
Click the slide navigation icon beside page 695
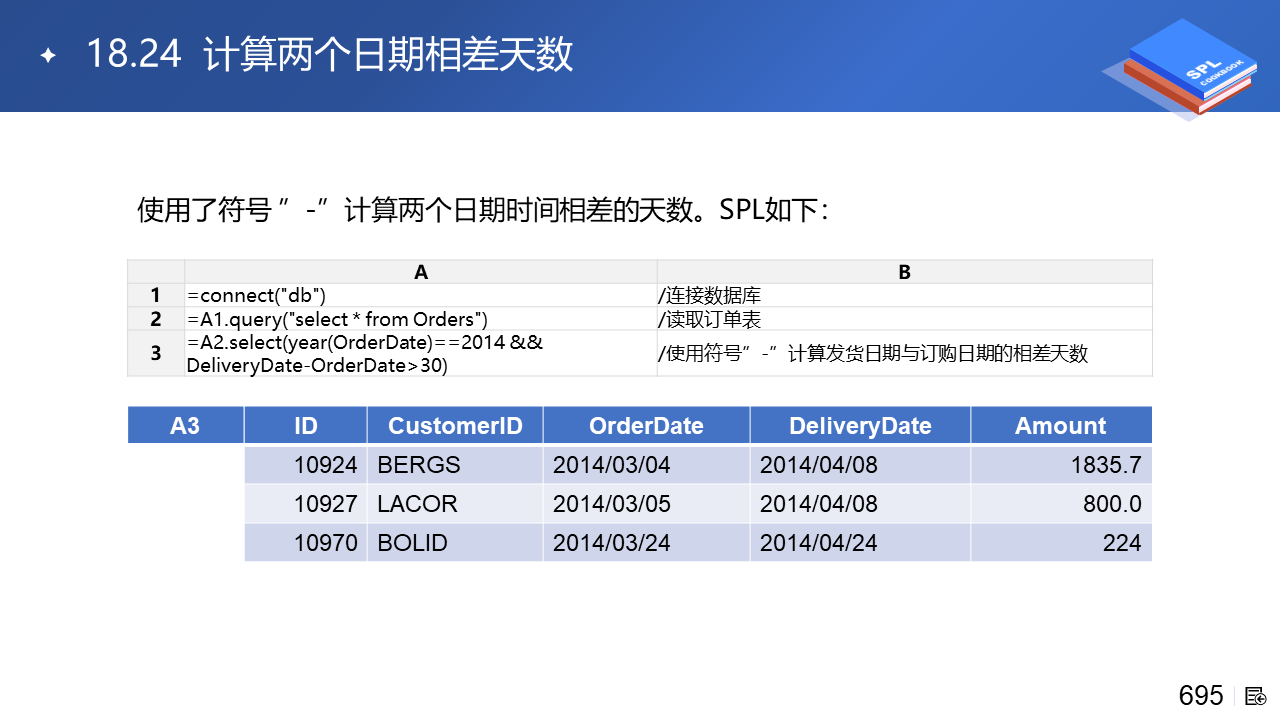(x=1256, y=696)
